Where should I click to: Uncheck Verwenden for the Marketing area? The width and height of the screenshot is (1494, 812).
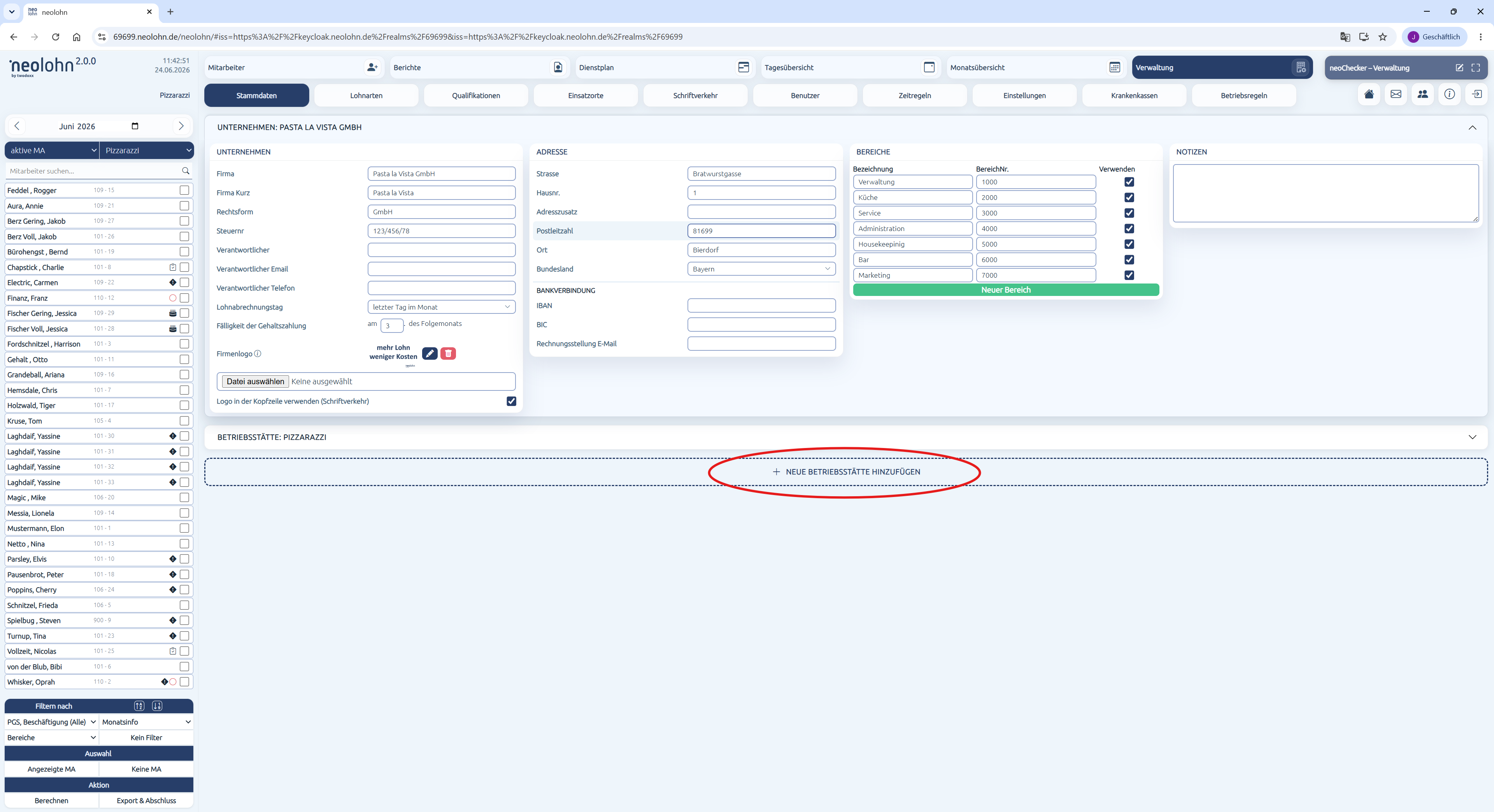tap(1129, 275)
